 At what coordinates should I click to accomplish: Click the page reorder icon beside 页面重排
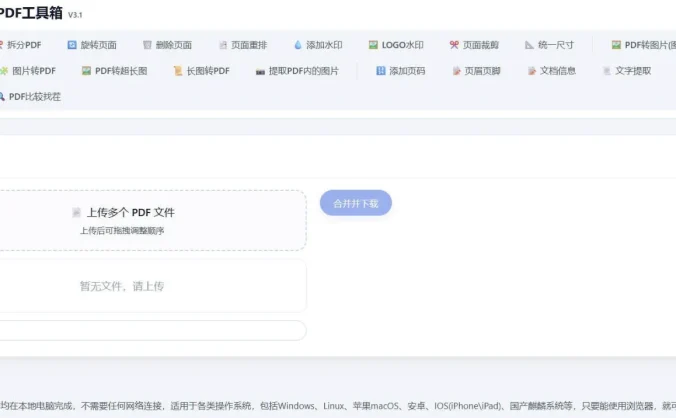pyautogui.click(x=223, y=45)
